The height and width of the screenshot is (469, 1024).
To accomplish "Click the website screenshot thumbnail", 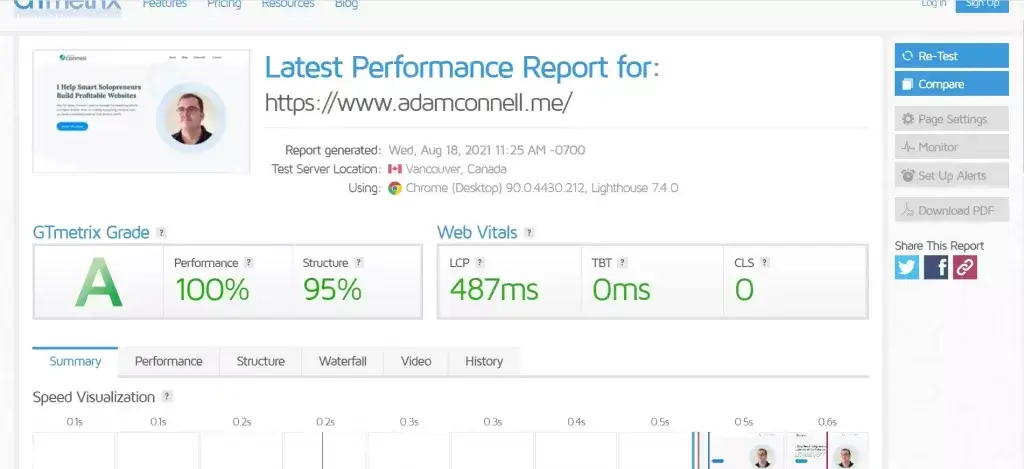I will tap(142, 111).
